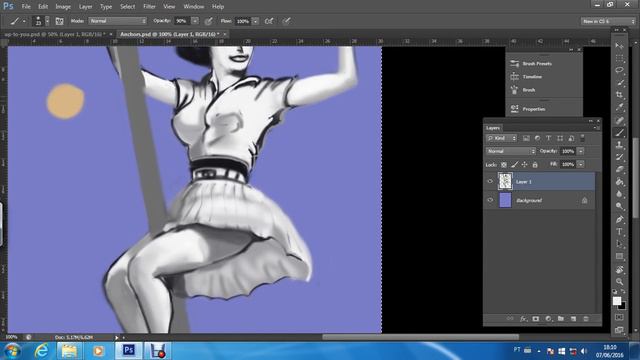The image size is (640, 360).
Task: Open the Flow slider arrow
Action: point(256,21)
